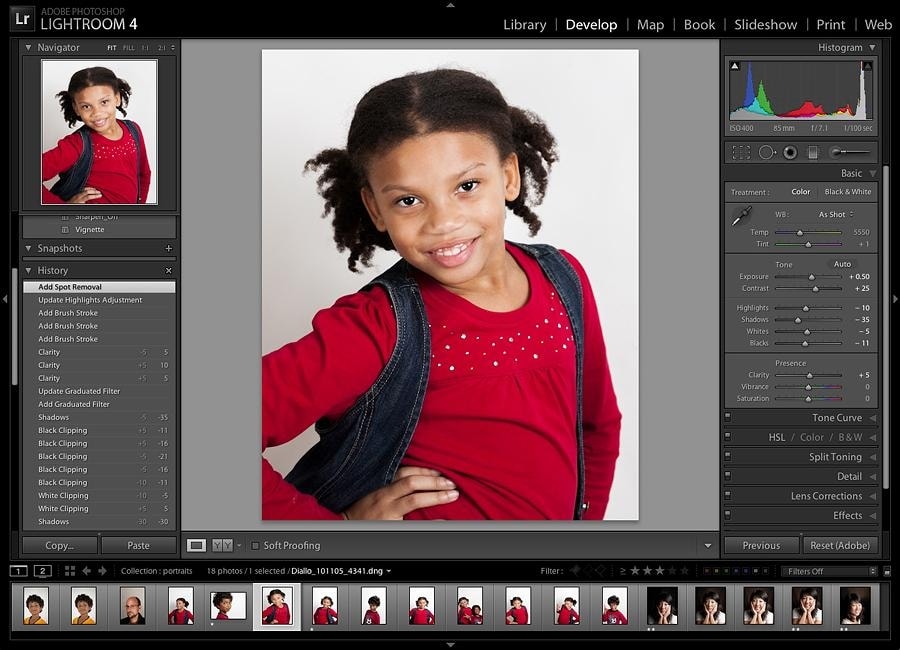Click the Reset (Adobe) button
The height and width of the screenshot is (650, 900).
[x=839, y=544]
